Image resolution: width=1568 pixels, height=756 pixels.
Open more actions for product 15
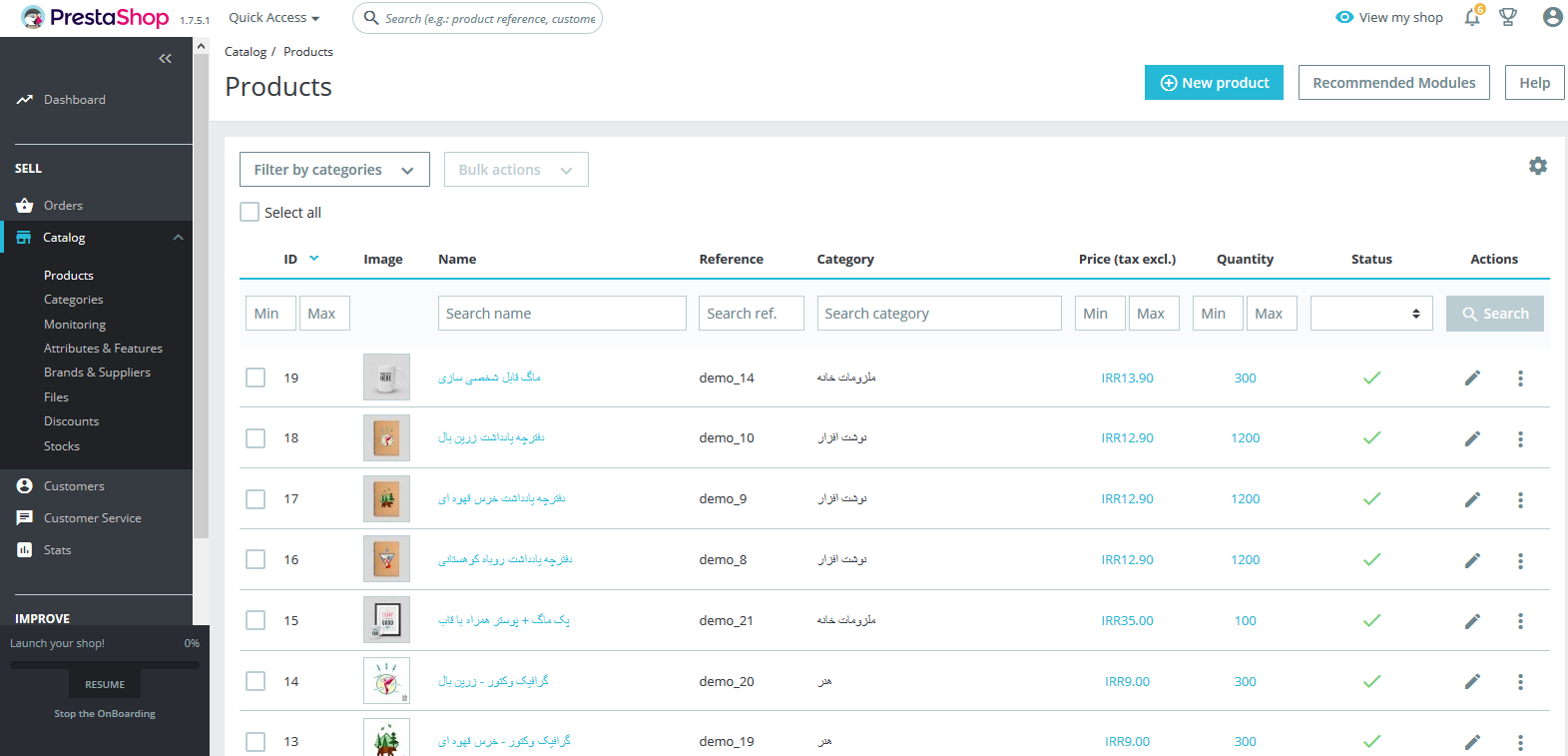[1520, 621]
